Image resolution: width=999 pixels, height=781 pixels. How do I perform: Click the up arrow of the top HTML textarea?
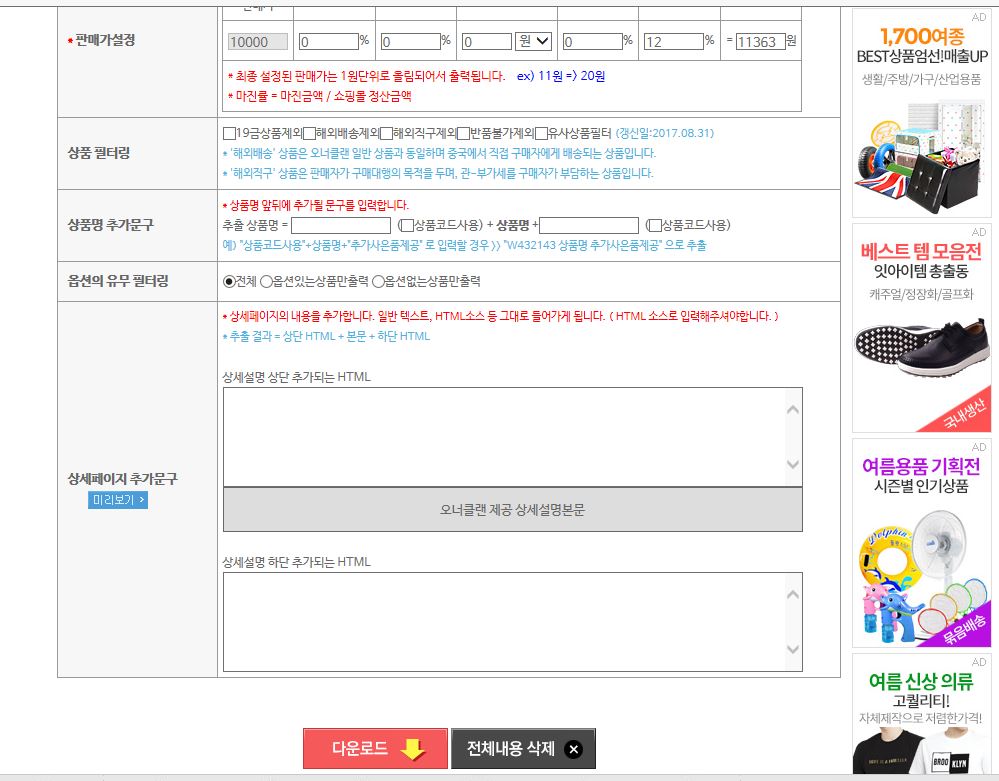(793, 410)
